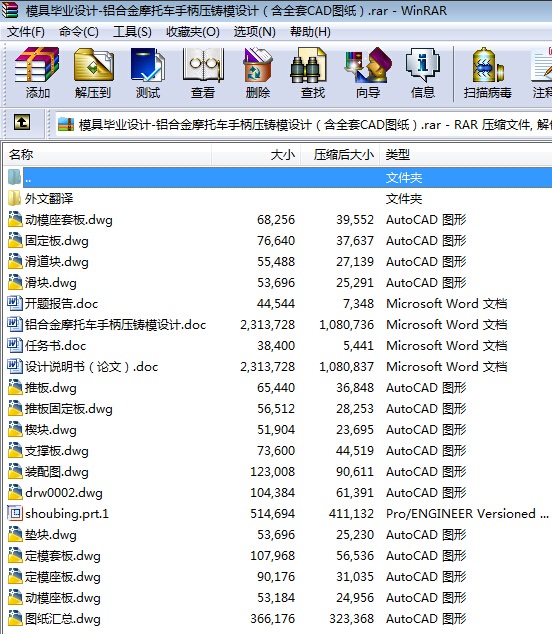The width and height of the screenshot is (552, 634).
Task: Click the icon of 装配图.dwg
Action: click(15, 471)
